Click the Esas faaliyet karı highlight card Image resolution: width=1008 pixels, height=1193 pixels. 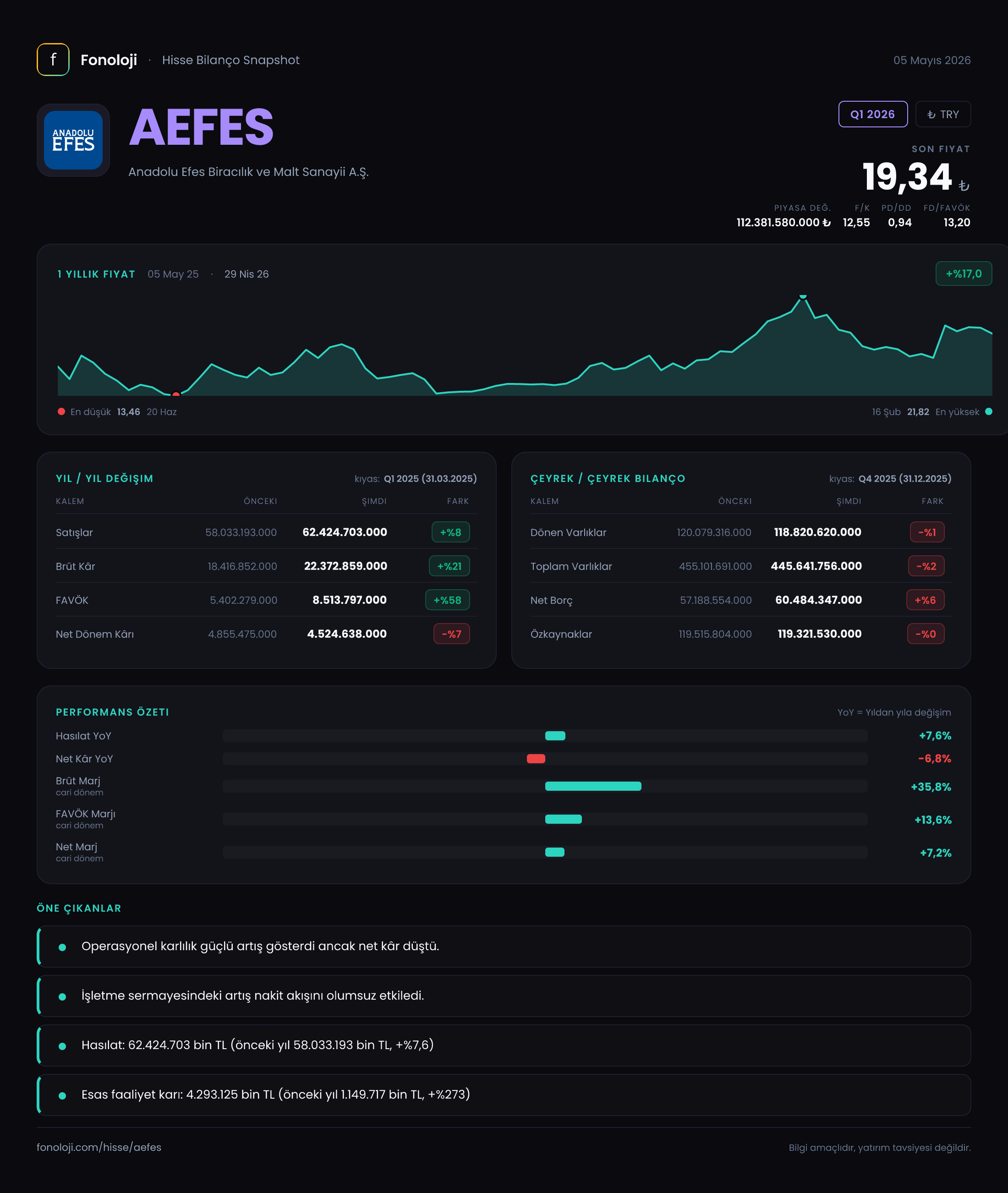pyautogui.click(x=504, y=1094)
